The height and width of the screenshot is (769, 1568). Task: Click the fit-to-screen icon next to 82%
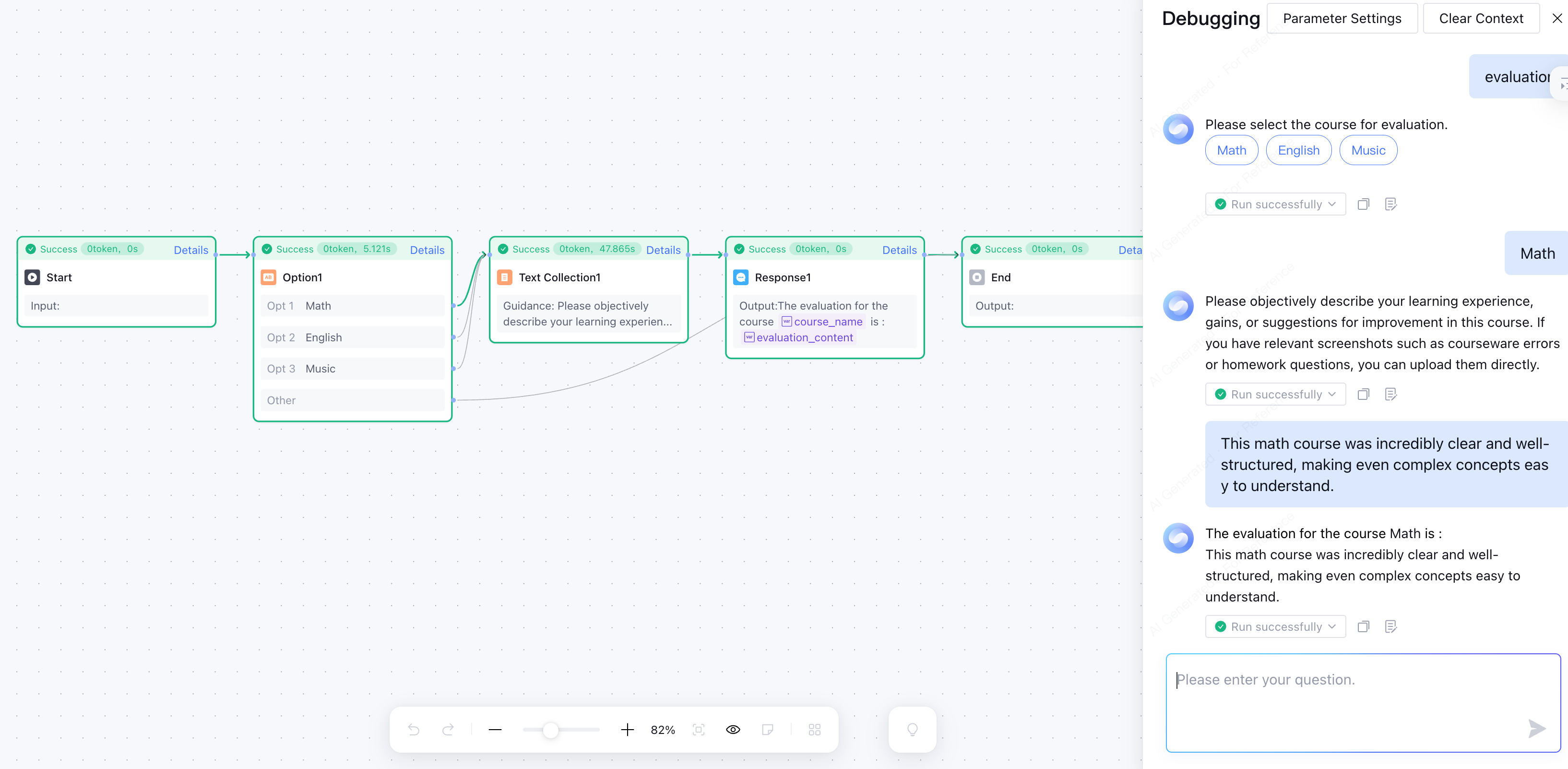pos(698,730)
